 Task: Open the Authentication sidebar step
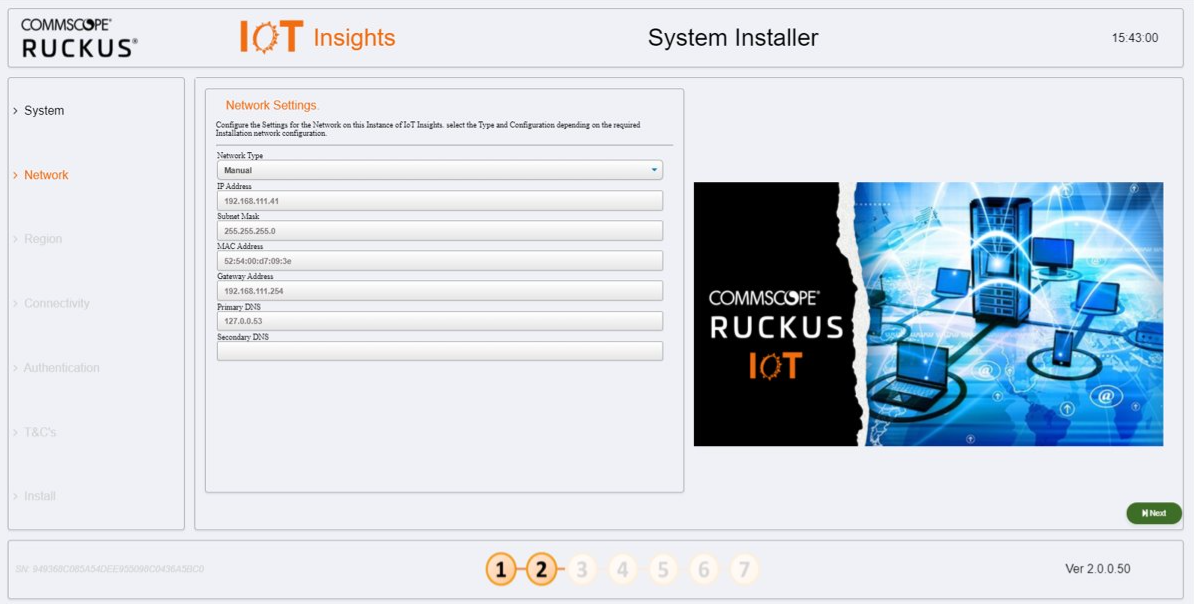pos(62,368)
